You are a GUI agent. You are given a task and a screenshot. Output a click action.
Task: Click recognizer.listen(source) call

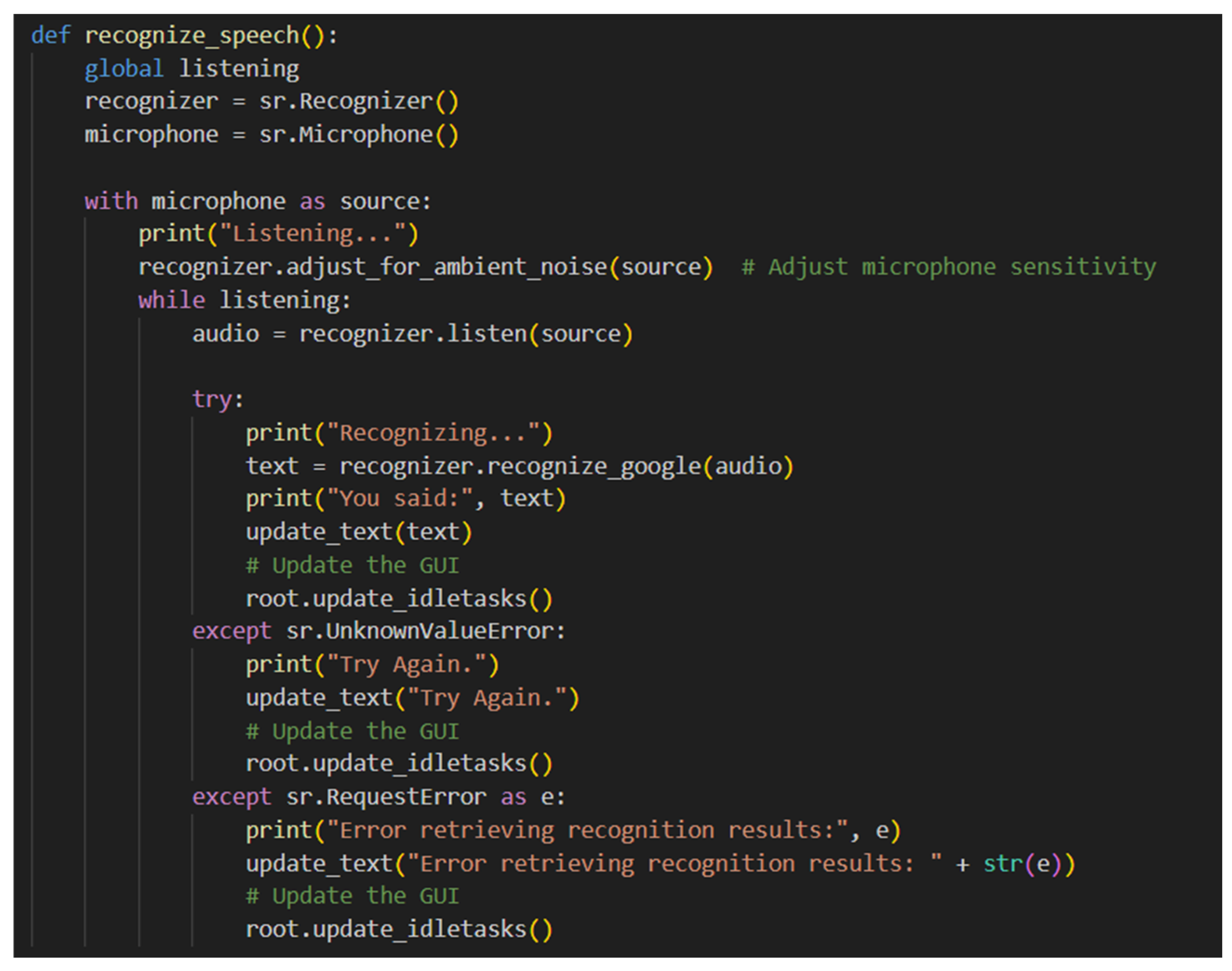[465, 334]
